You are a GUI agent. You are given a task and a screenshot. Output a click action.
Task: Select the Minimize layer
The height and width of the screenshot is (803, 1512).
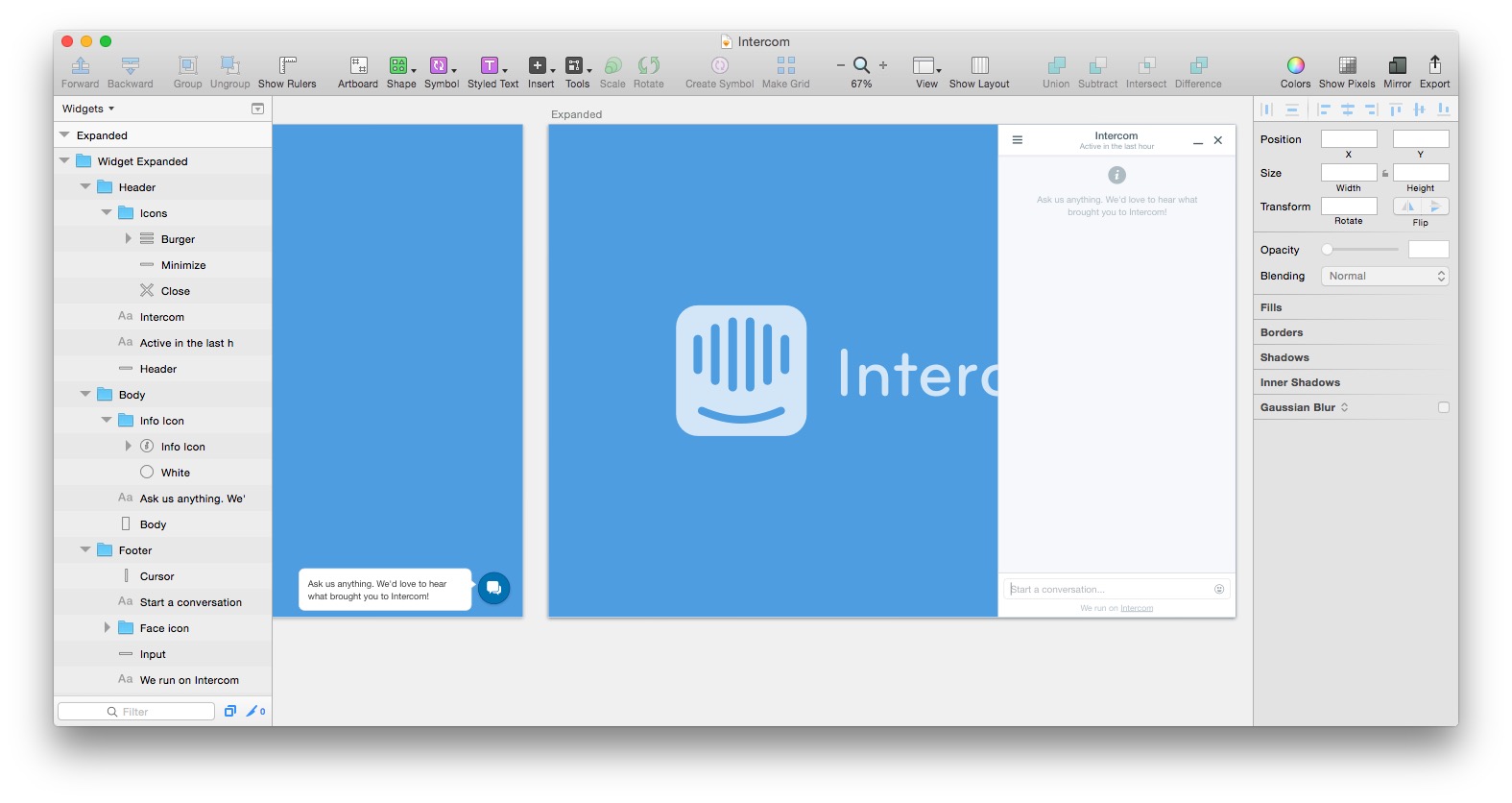click(163, 265)
